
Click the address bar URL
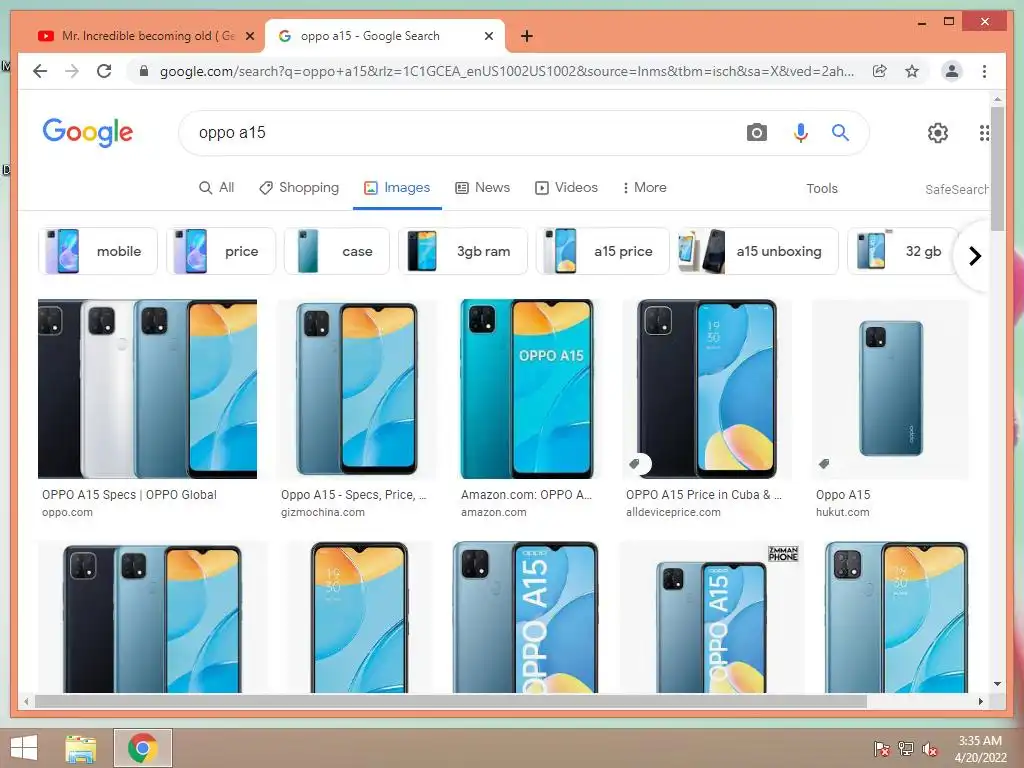(506, 71)
